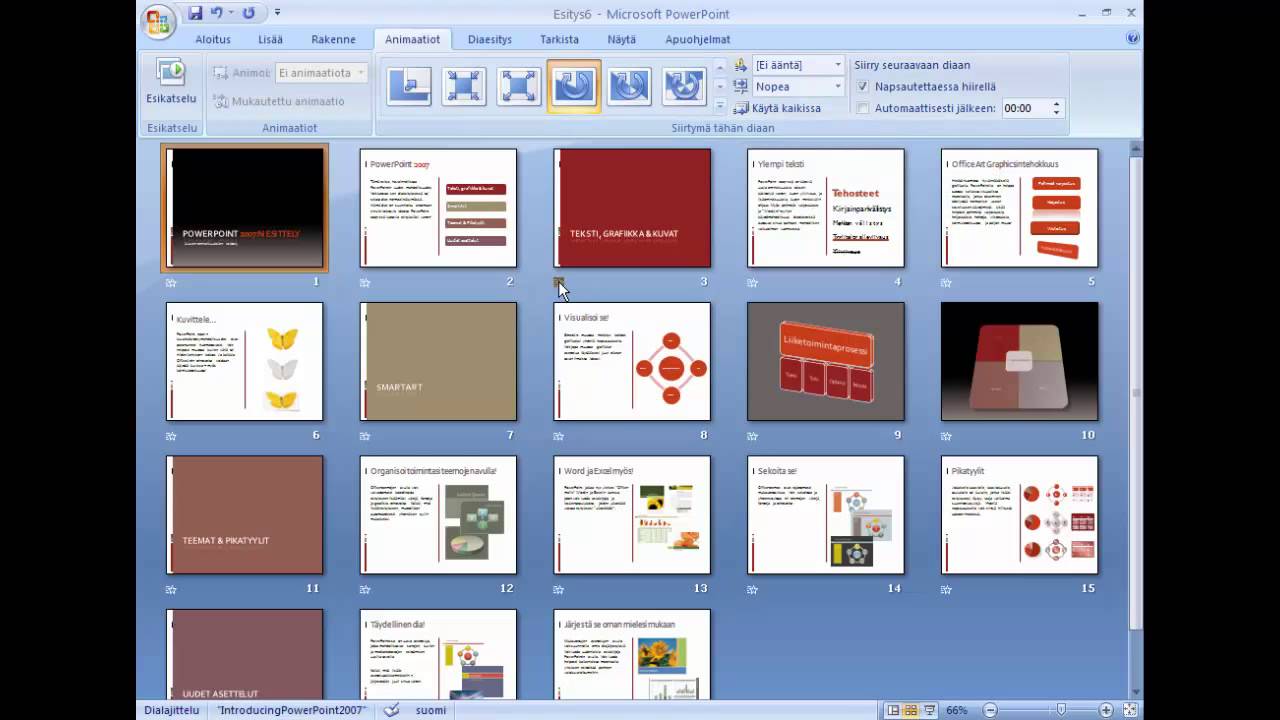Click the animation star icon under slide 8
The image size is (1280, 720).
[559, 436]
